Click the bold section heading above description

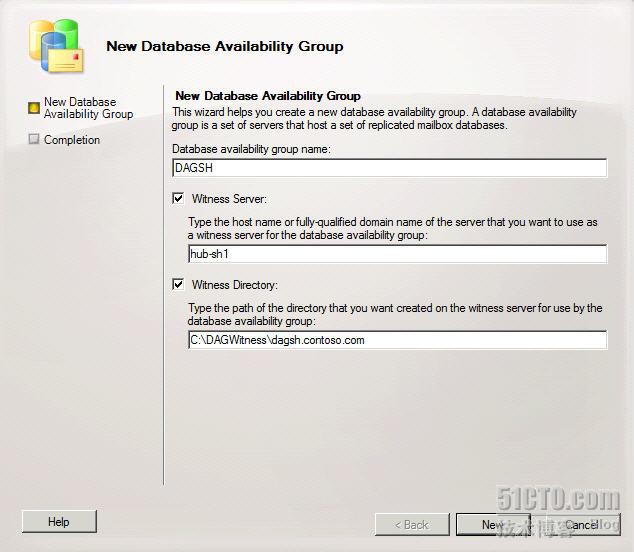point(268,96)
